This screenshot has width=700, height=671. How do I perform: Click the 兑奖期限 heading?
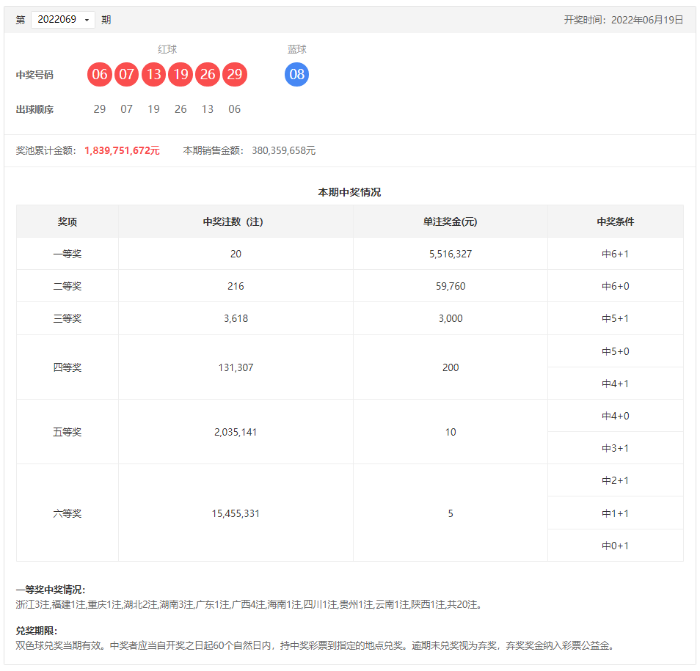(x=37, y=631)
